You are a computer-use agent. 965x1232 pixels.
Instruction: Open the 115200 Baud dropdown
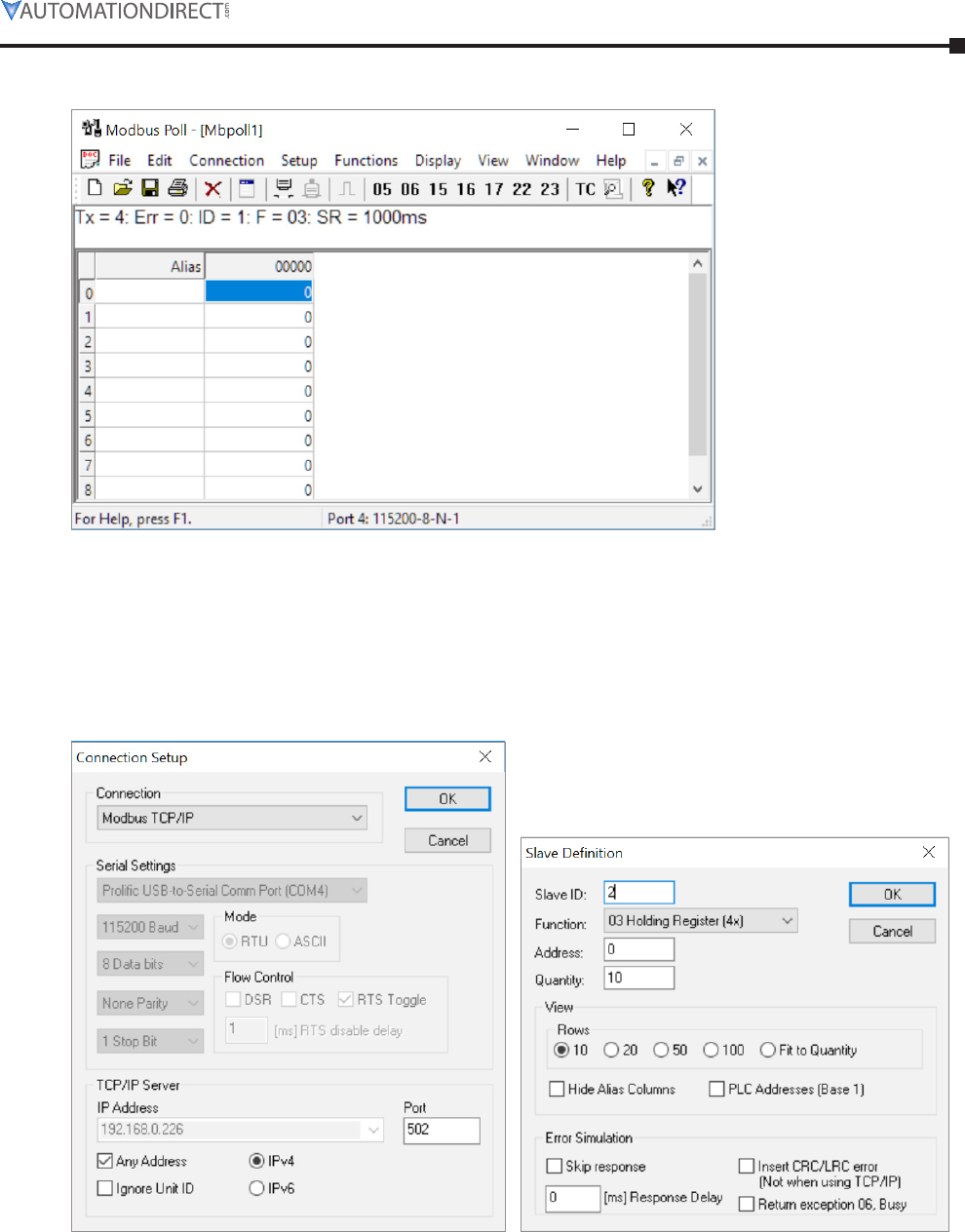(x=150, y=927)
